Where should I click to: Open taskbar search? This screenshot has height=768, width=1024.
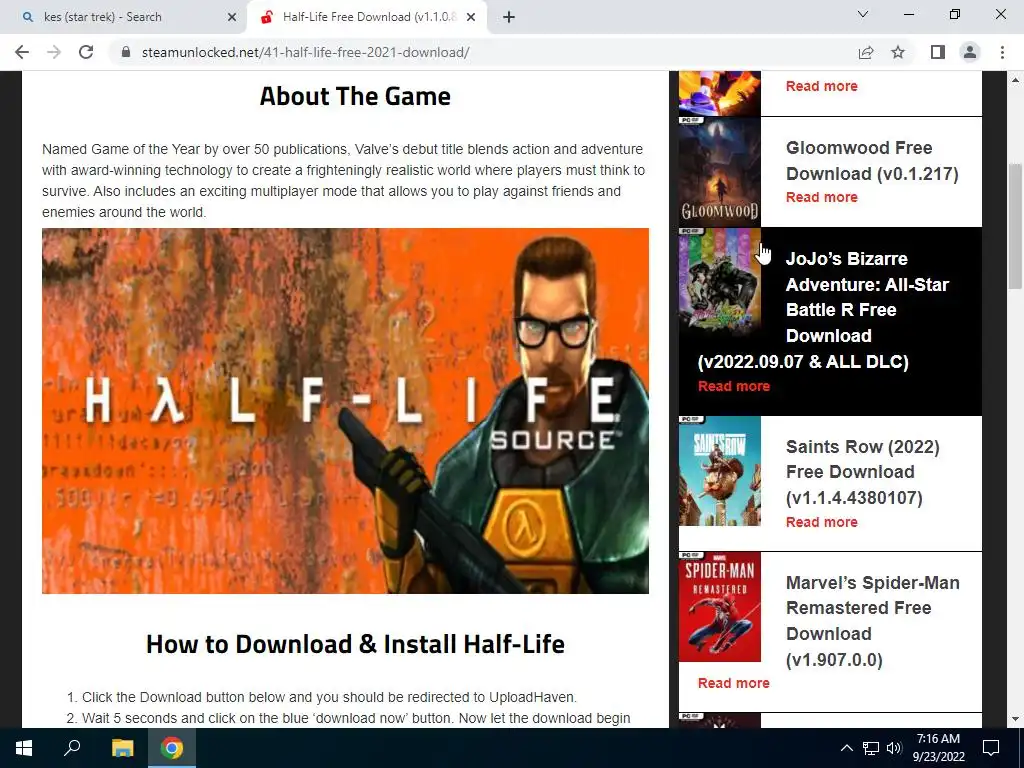(x=72, y=748)
